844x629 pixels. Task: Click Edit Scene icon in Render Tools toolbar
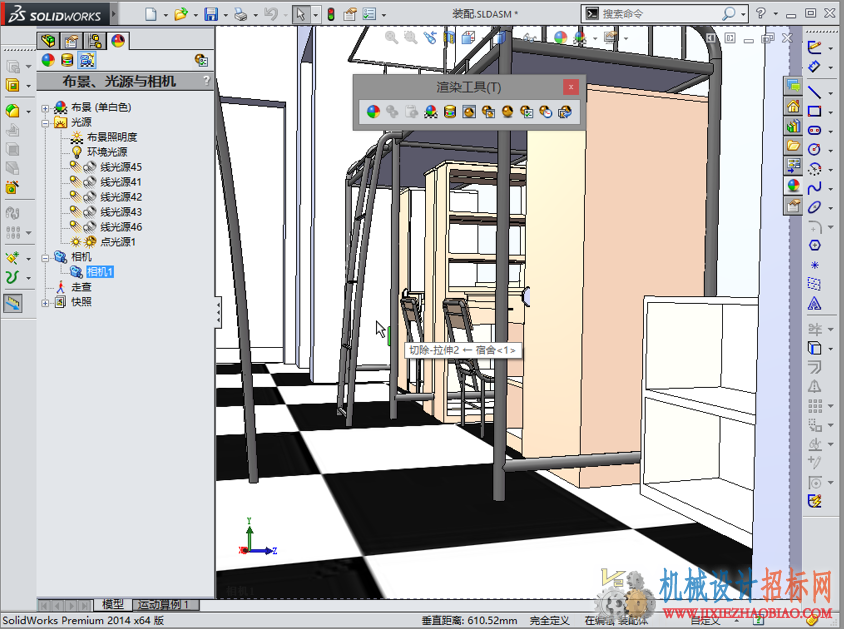click(431, 111)
